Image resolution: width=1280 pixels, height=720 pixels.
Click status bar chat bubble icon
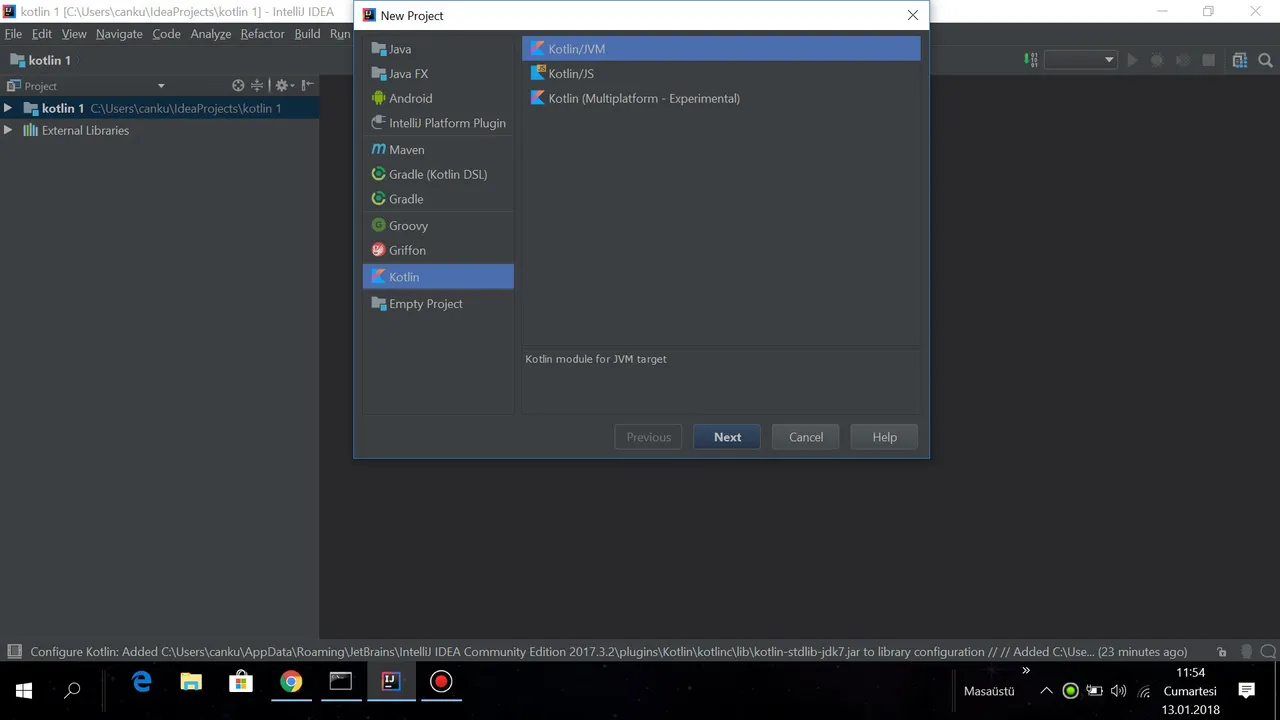[1267, 652]
